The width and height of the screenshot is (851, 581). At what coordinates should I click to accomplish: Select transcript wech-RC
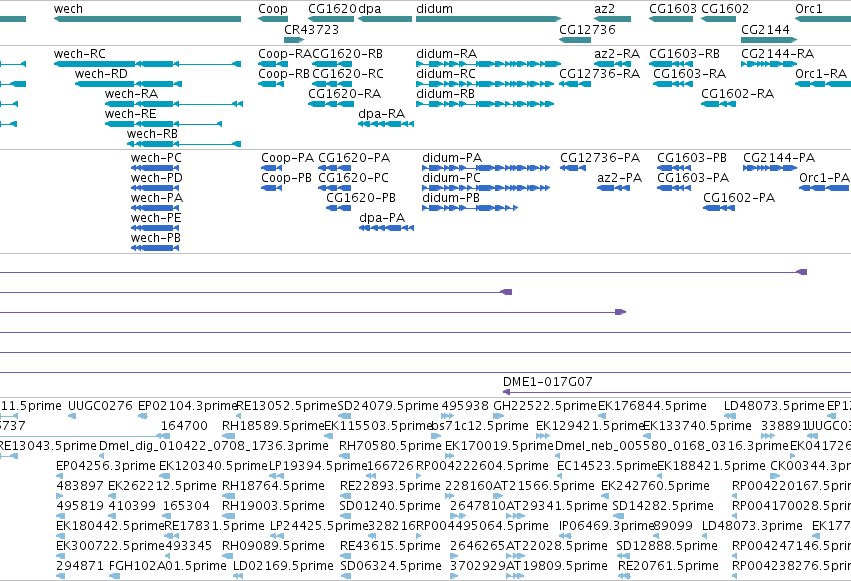click(x=147, y=64)
